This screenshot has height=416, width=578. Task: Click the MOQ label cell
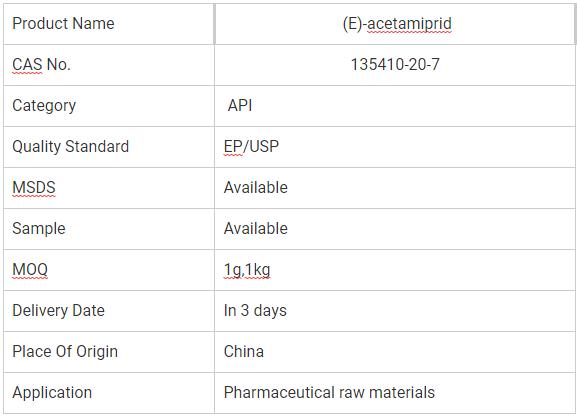click(x=109, y=270)
